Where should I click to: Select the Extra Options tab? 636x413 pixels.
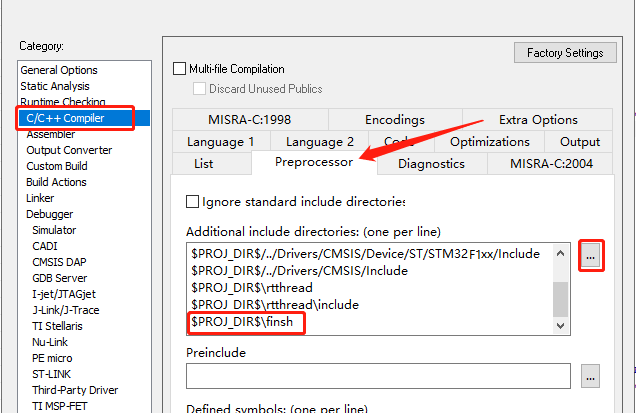538,120
